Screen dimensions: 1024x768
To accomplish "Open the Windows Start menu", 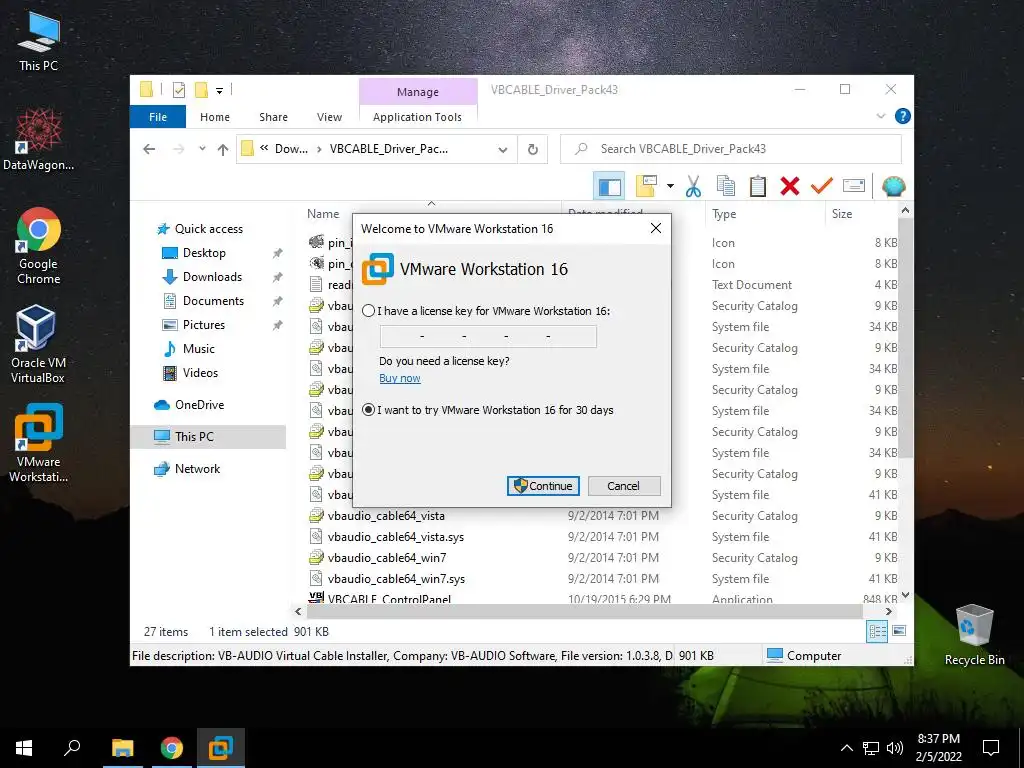I will click(24, 748).
